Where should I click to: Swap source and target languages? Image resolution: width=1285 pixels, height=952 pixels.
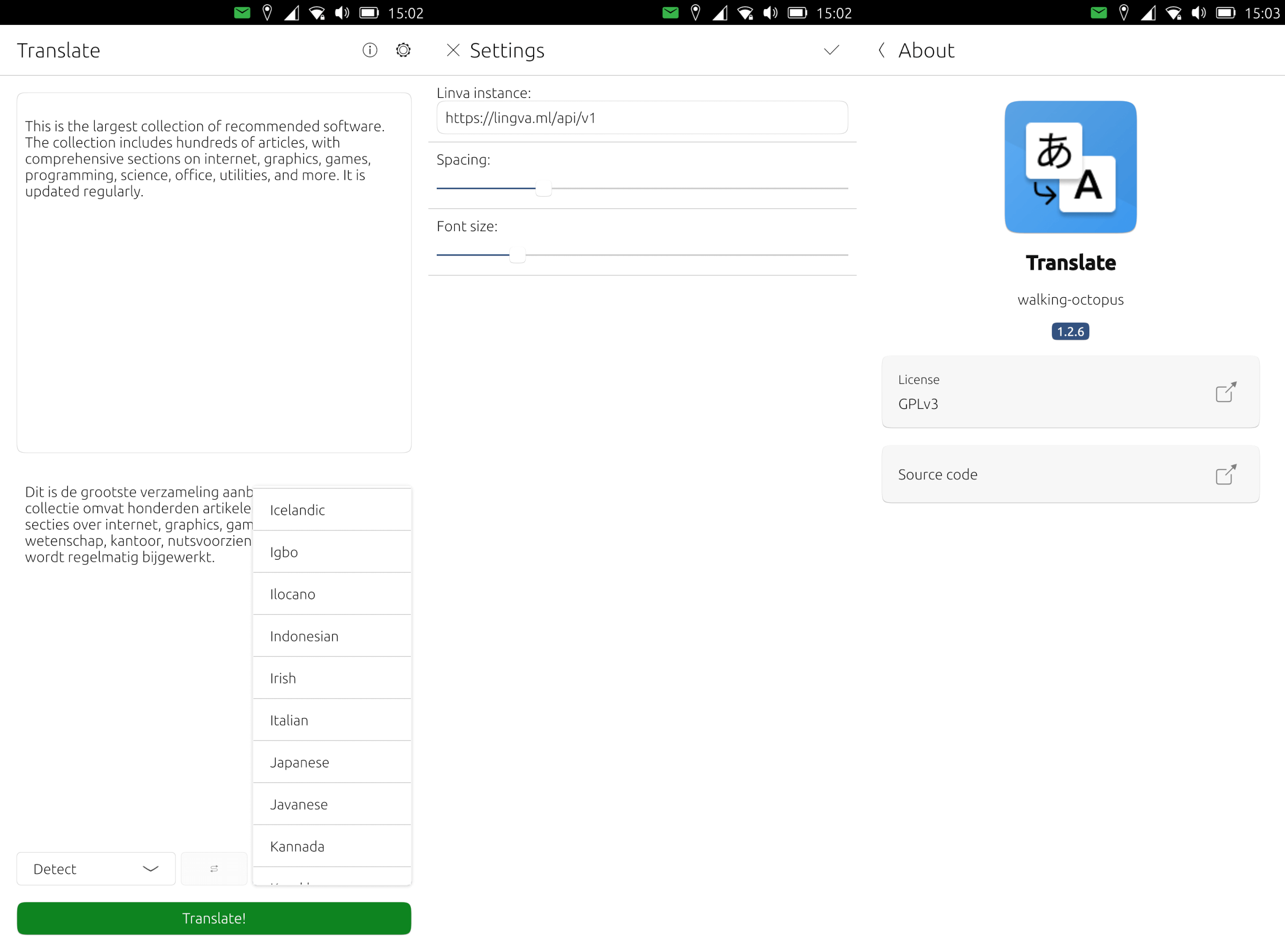(214, 868)
